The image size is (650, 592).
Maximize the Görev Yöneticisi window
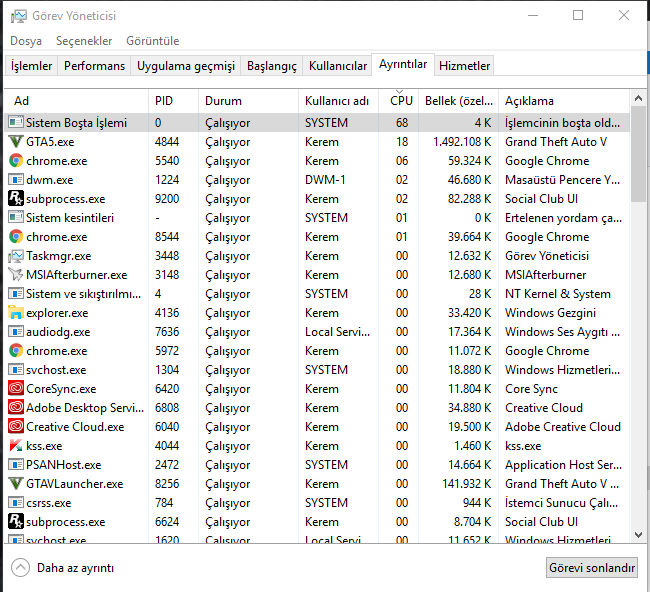click(578, 15)
